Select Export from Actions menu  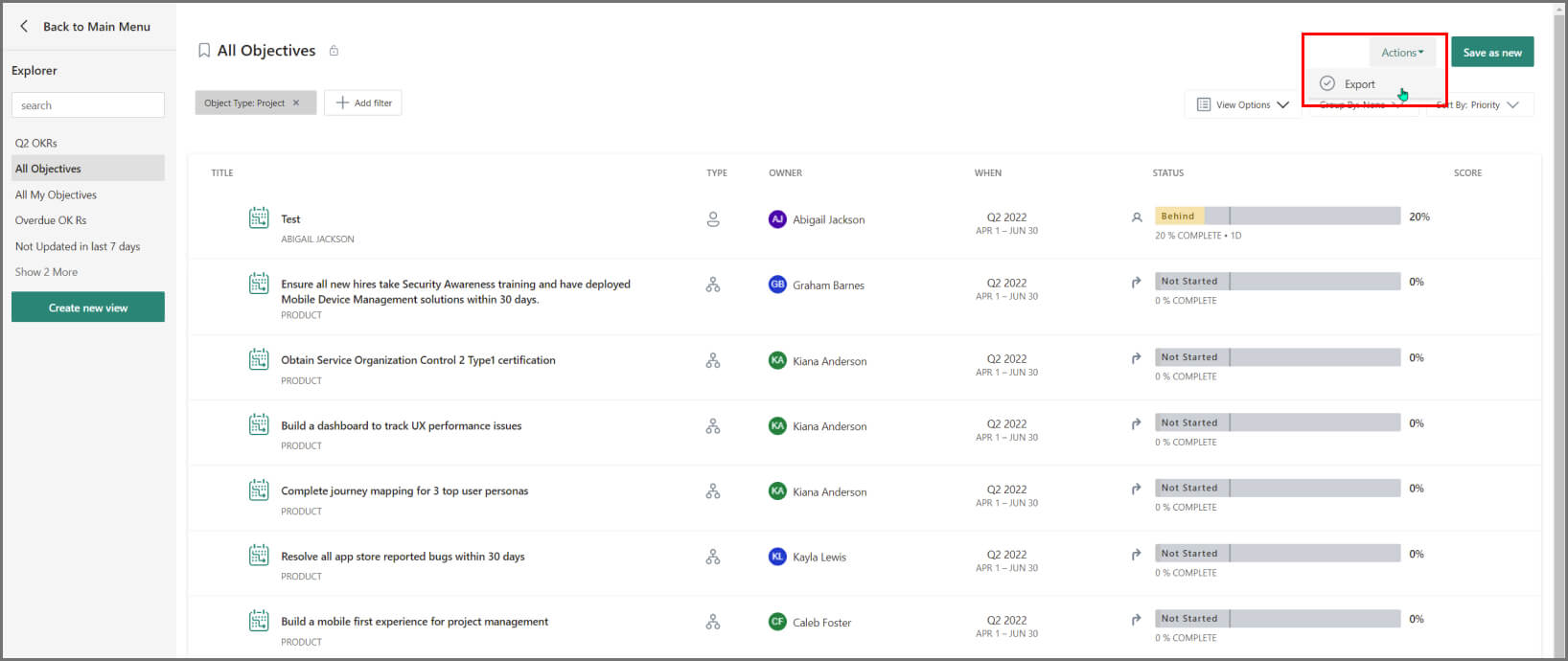[x=1359, y=84]
